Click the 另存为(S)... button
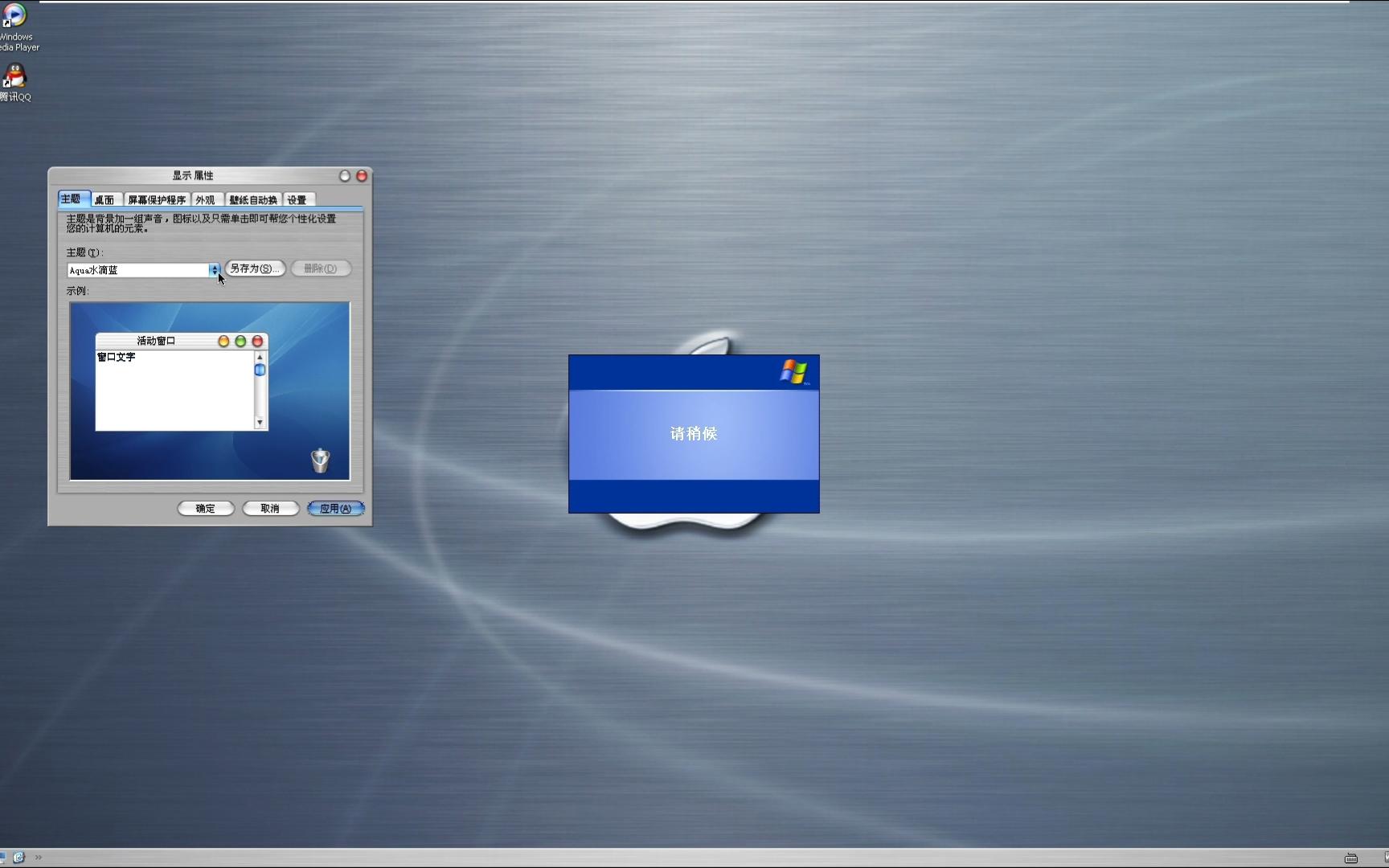This screenshot has width=1389, height=868. click(x=255, y=268)
